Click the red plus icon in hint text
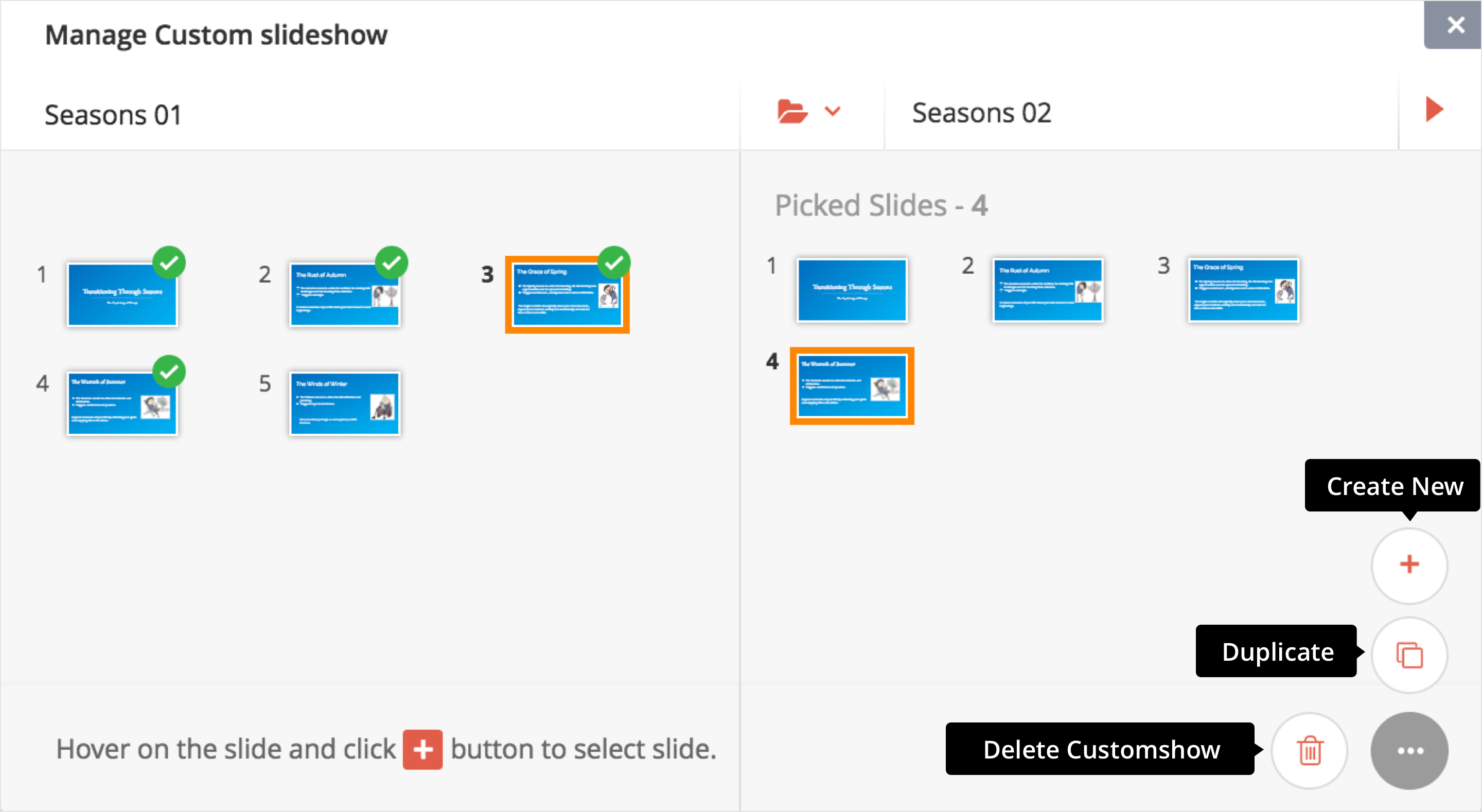Image resolution: width=1482 pixels, height=812 pixels. pyautogui.click(x=422, y=749)
